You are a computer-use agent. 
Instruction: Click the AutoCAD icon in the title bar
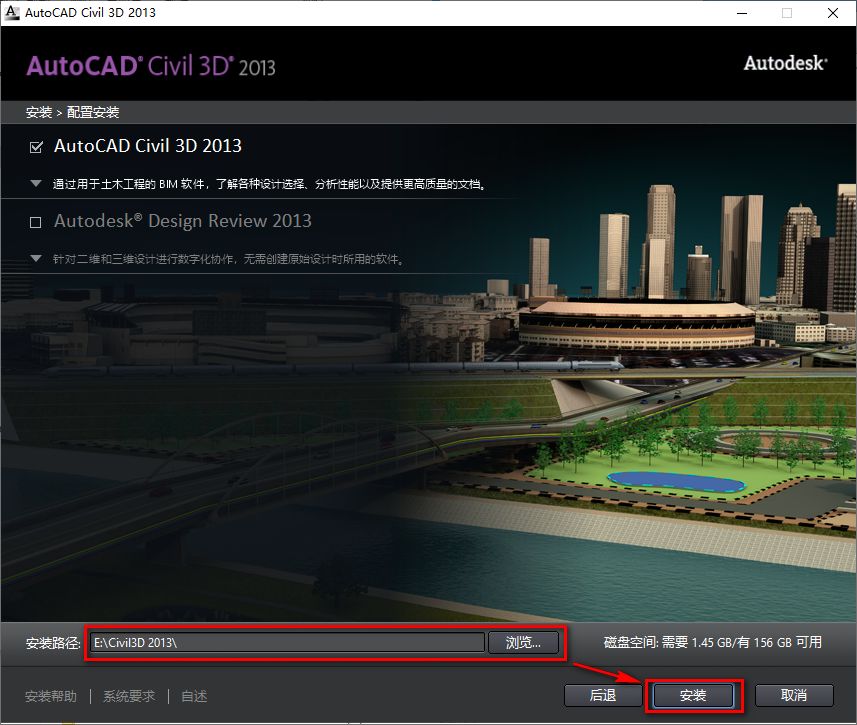tap(13, 13)
